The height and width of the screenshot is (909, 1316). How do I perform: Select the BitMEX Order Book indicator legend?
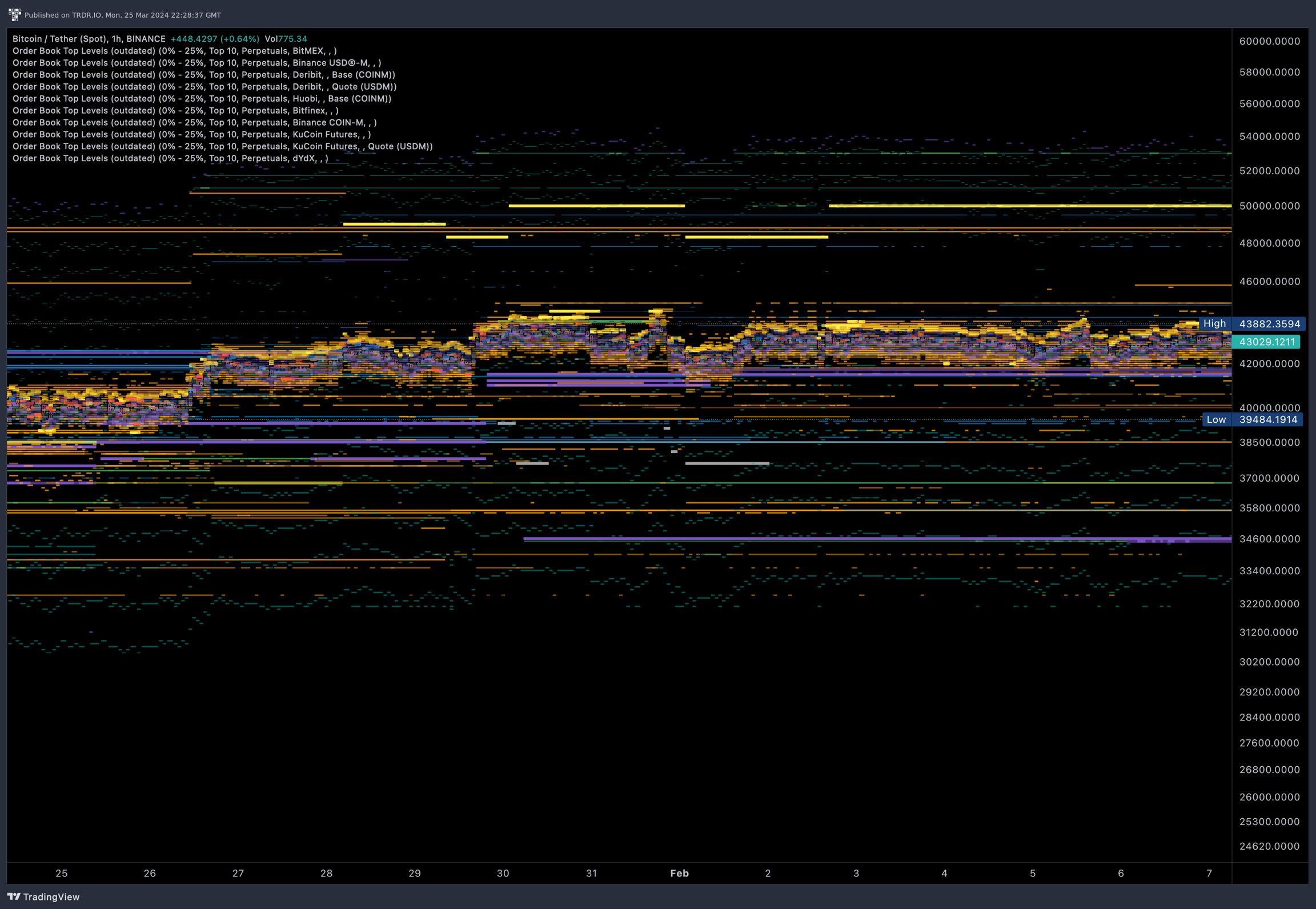click(x=174, y=51)
